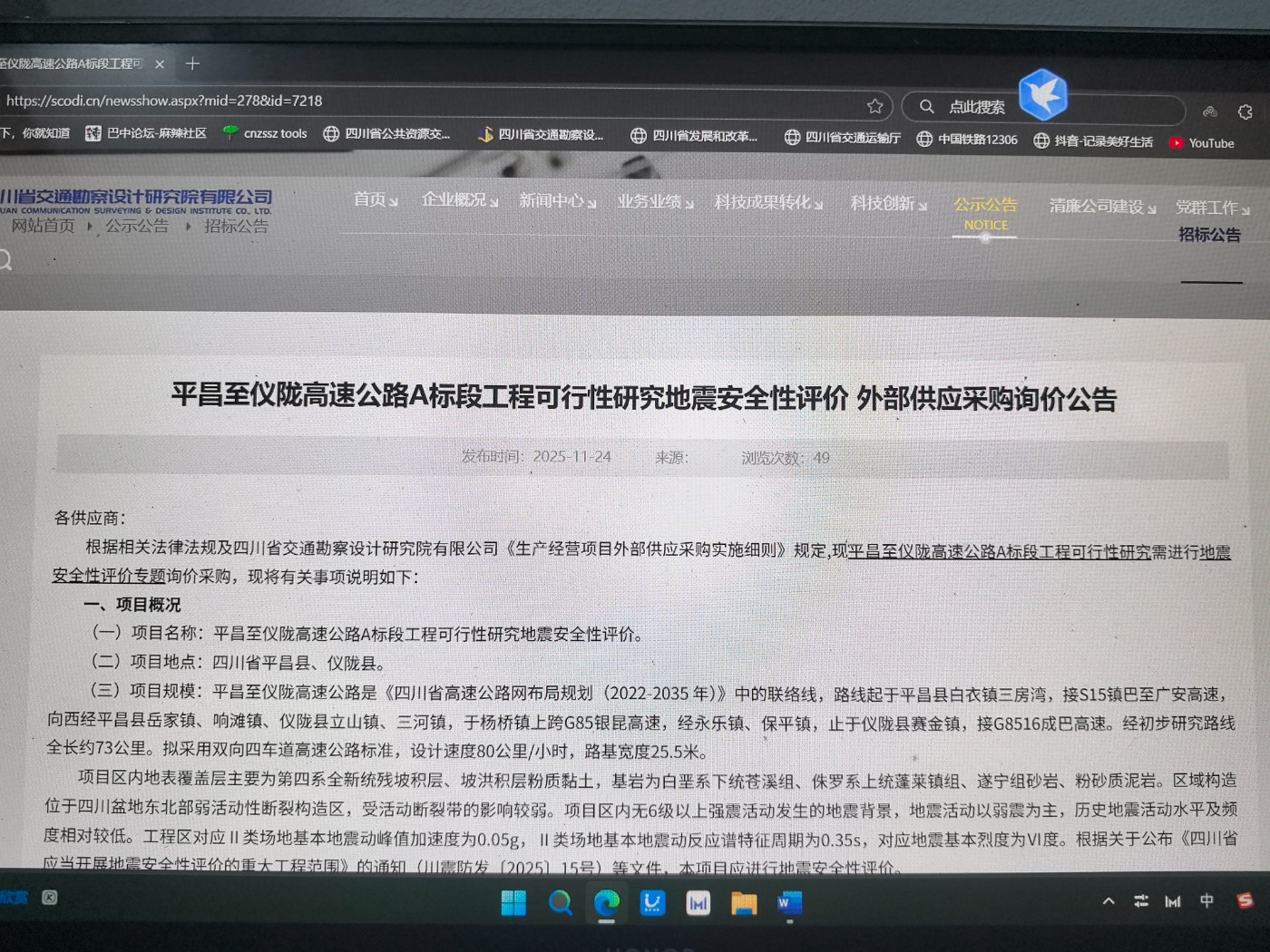This screenshot has width=1270, height=952.
Task: Click the 点此搜索 search box
Action: (x=976, y=107)
